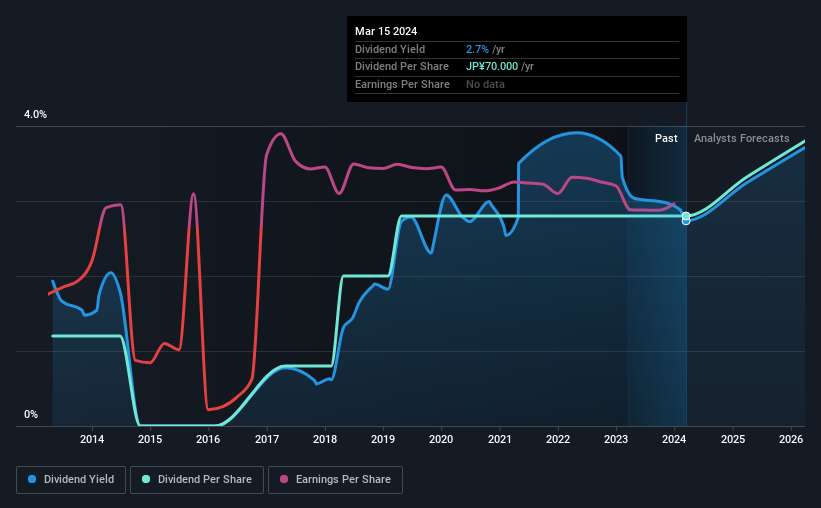Click the 0% y-axis label

click(x=31, y=414)
